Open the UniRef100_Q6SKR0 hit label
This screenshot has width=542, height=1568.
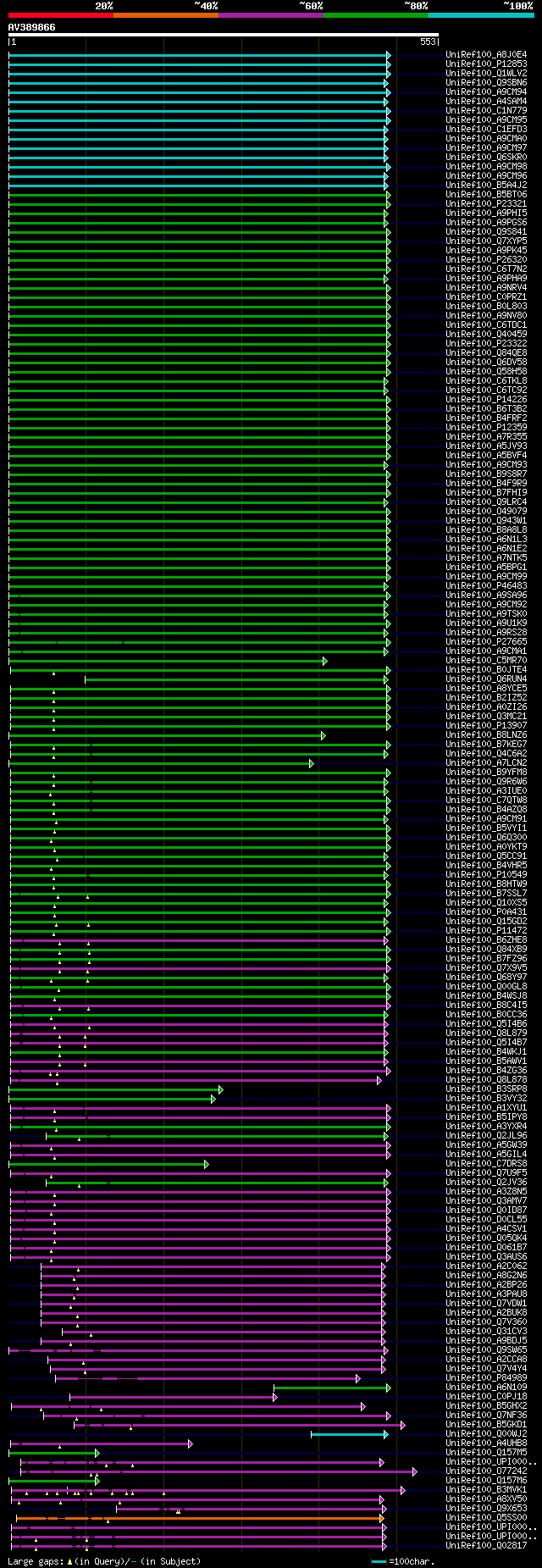[x=486, y=158]
